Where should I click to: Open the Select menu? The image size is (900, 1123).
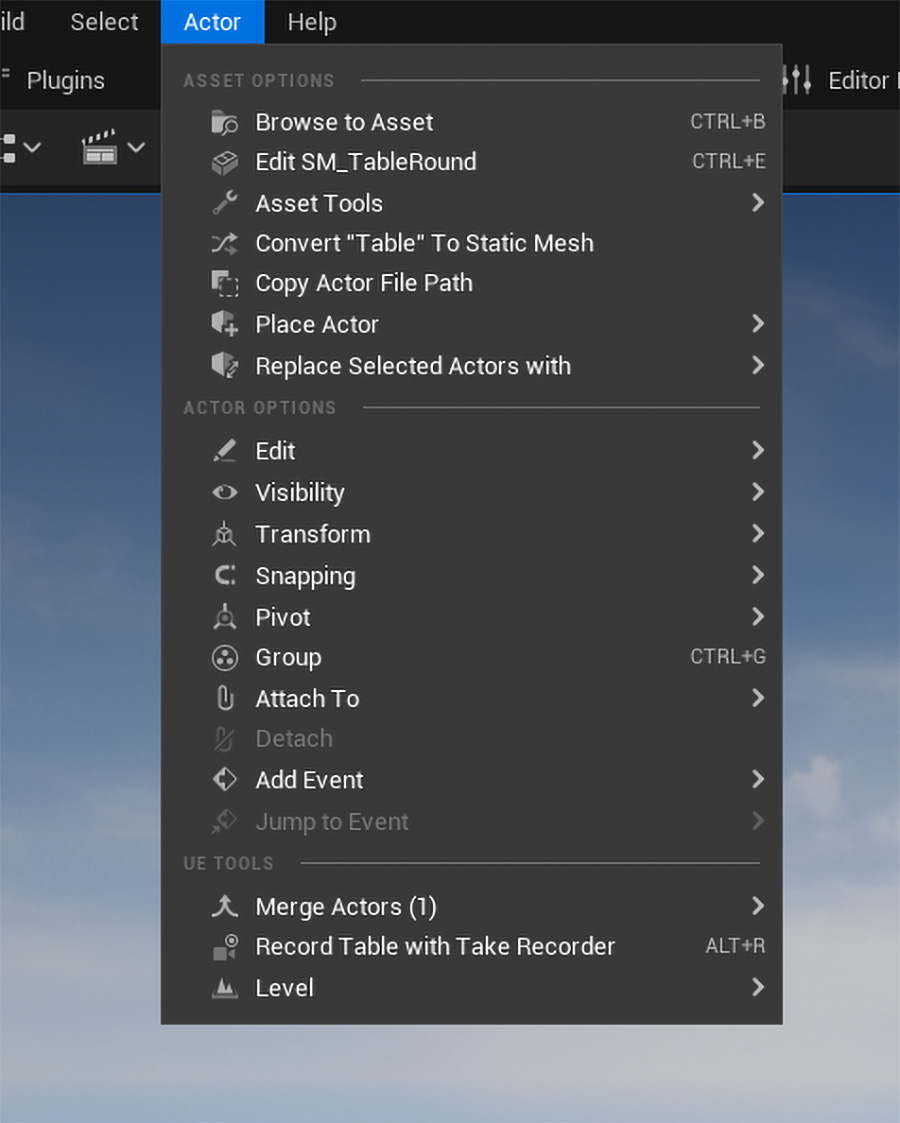pyautogui.click(x=105, y=22)
